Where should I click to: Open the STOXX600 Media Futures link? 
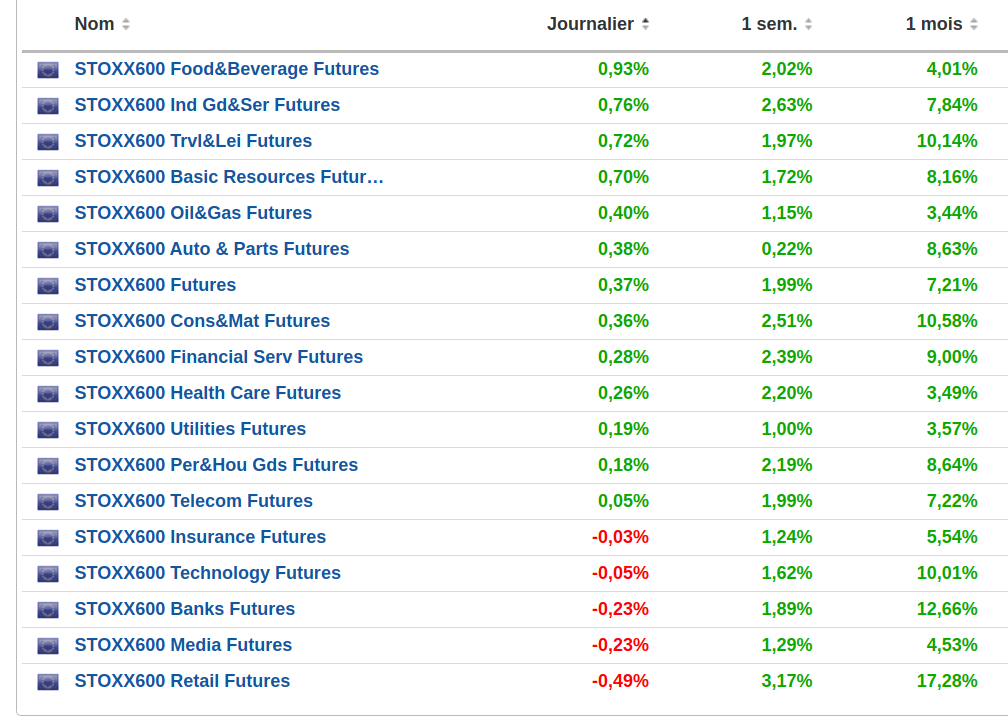(x=183, y=645)
